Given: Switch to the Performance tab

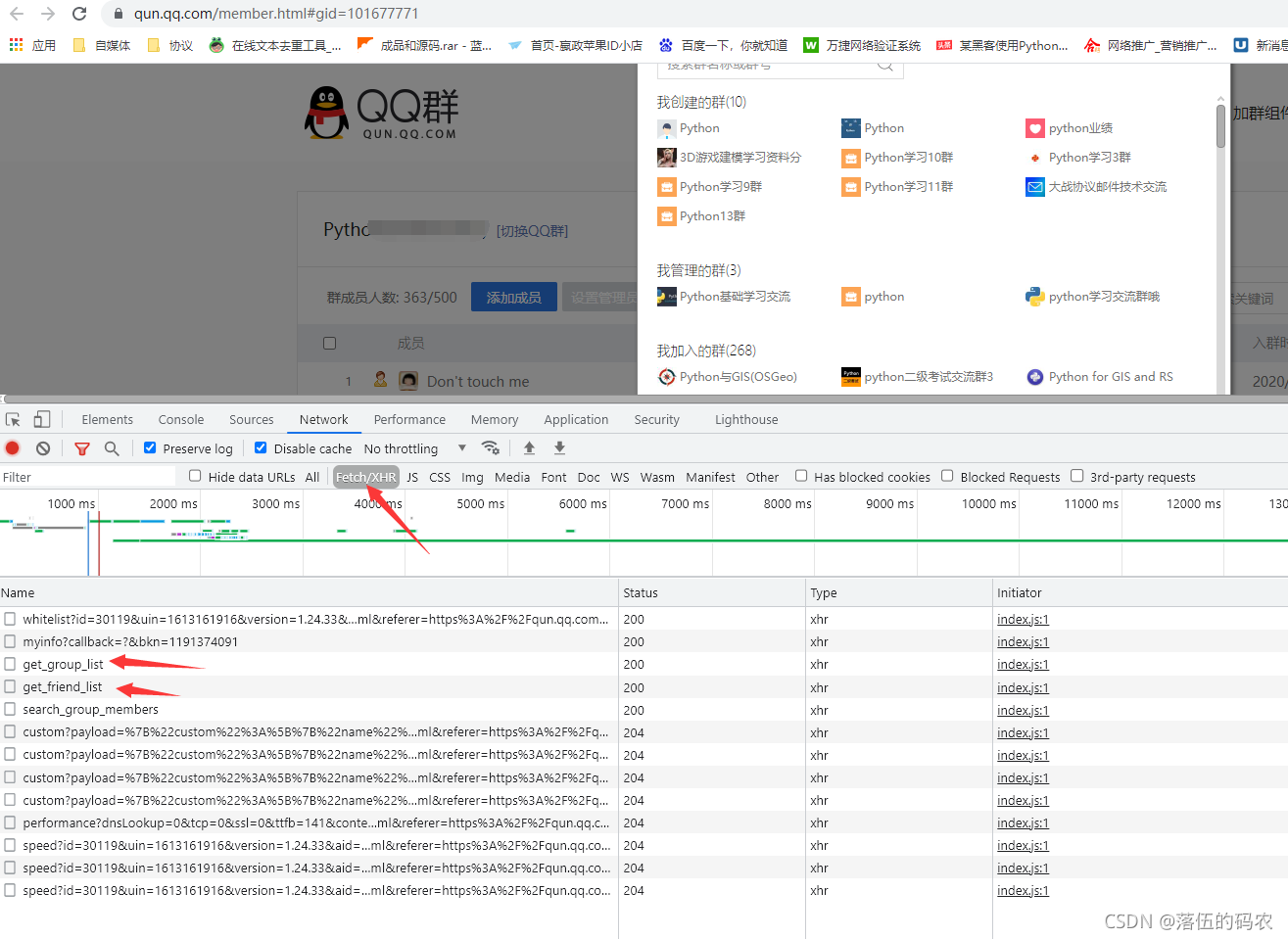Looking at the screenshot, I should point(409,419).
